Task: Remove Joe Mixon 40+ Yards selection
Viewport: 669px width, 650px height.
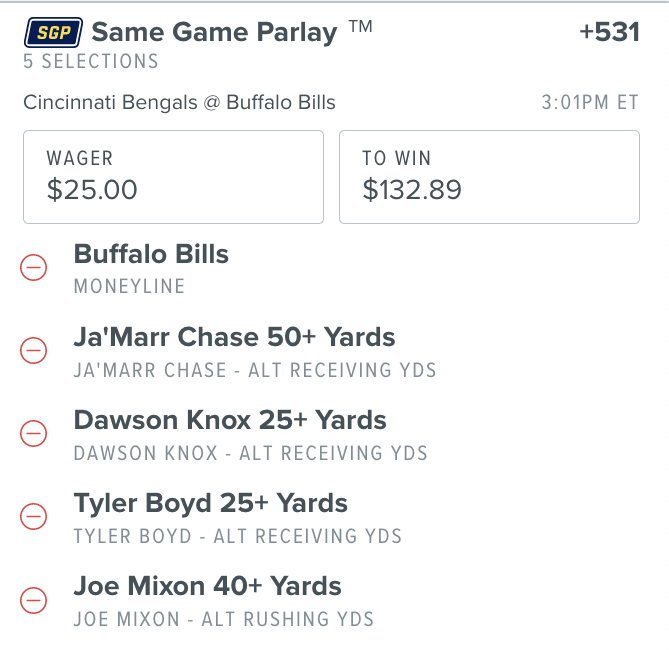Action: click(x=33, y=599)
